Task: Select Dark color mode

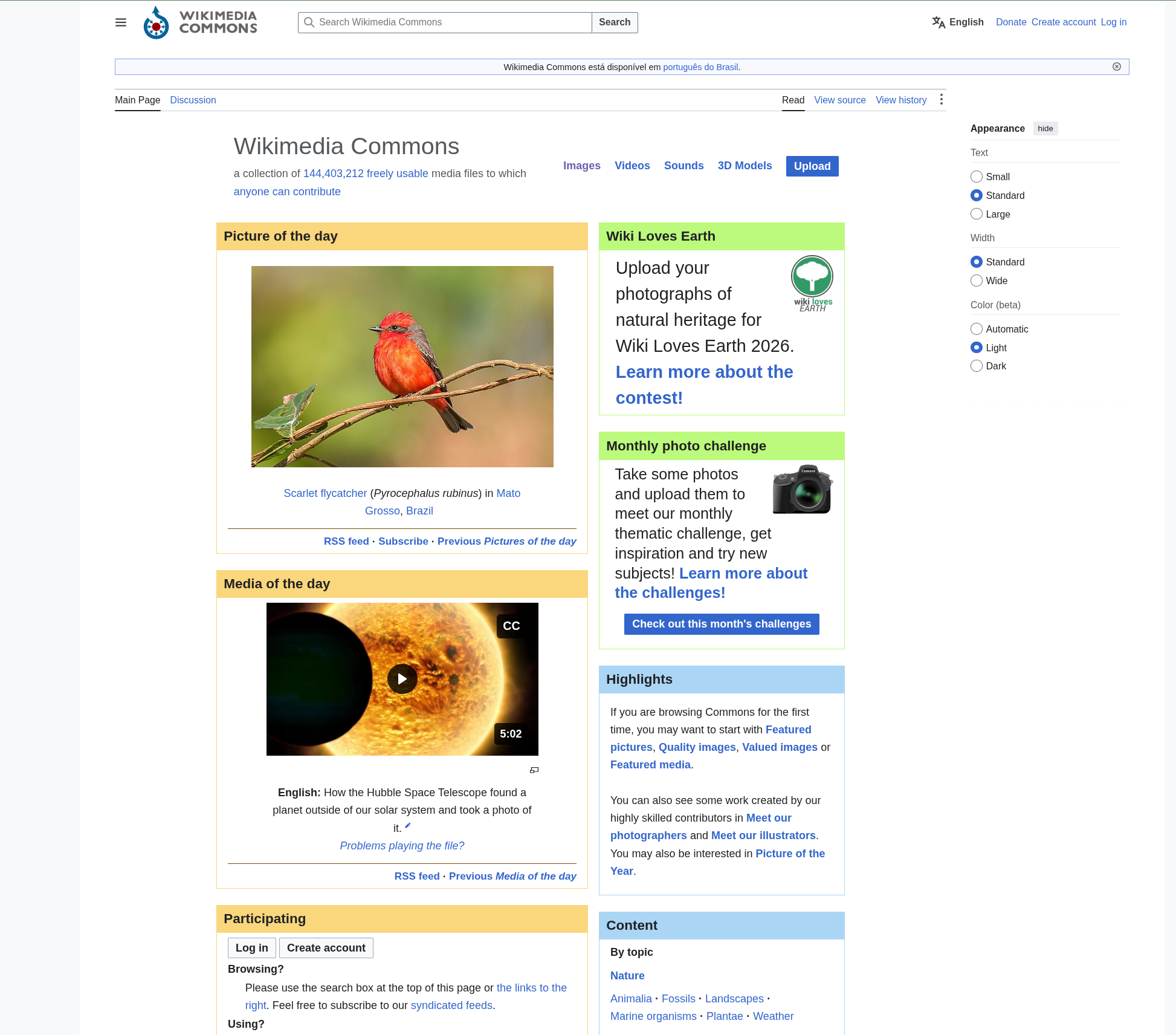Action: [x=977, y=366]
